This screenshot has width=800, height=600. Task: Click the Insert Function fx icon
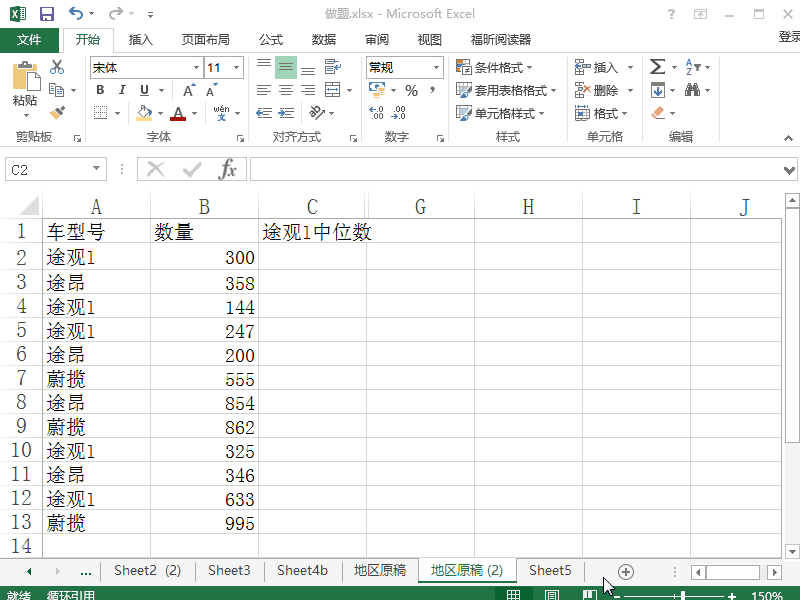click(x=227, y=169)
